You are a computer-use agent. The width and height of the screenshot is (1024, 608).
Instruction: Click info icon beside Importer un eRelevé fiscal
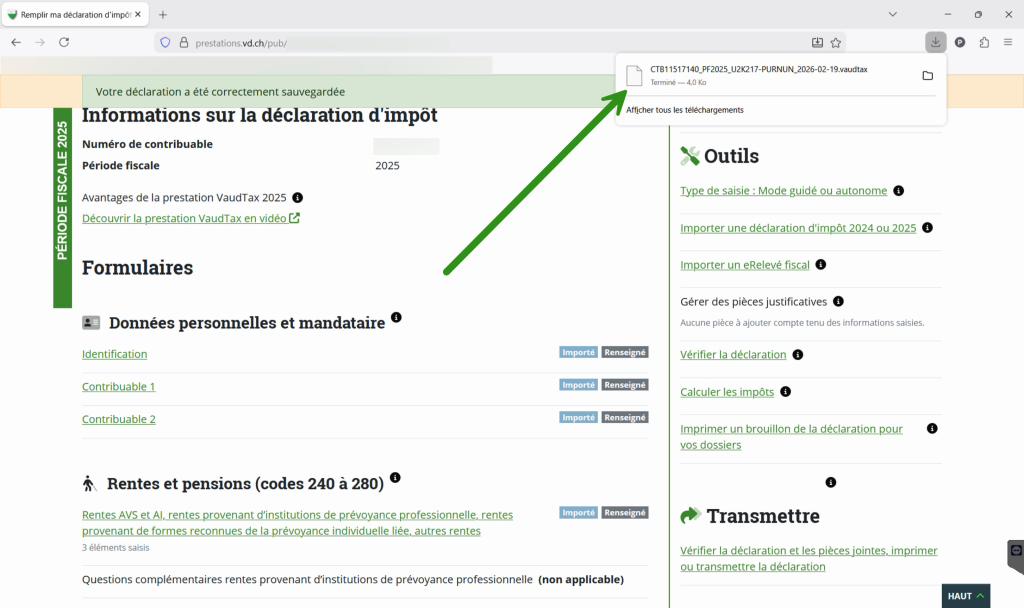pyautogui.click(x=820, y=265)
